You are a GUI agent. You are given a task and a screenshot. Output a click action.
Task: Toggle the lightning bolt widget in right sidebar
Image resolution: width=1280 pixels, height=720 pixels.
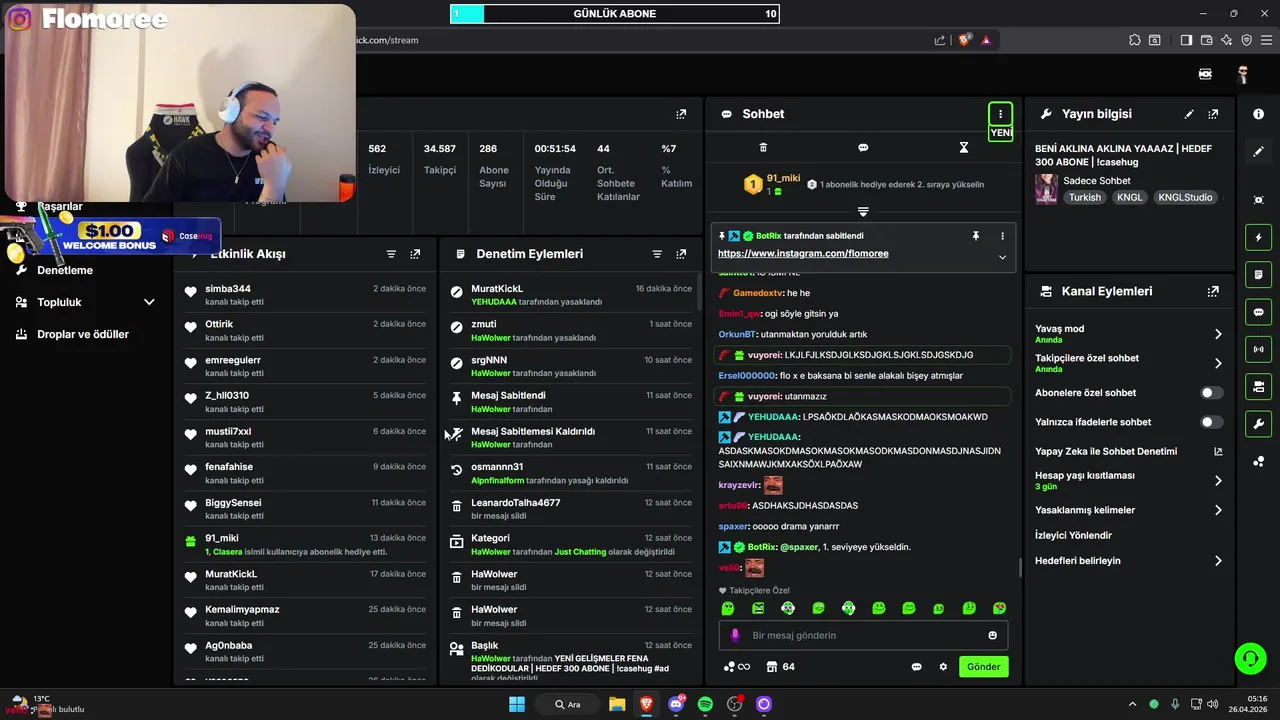point(1258,238)
